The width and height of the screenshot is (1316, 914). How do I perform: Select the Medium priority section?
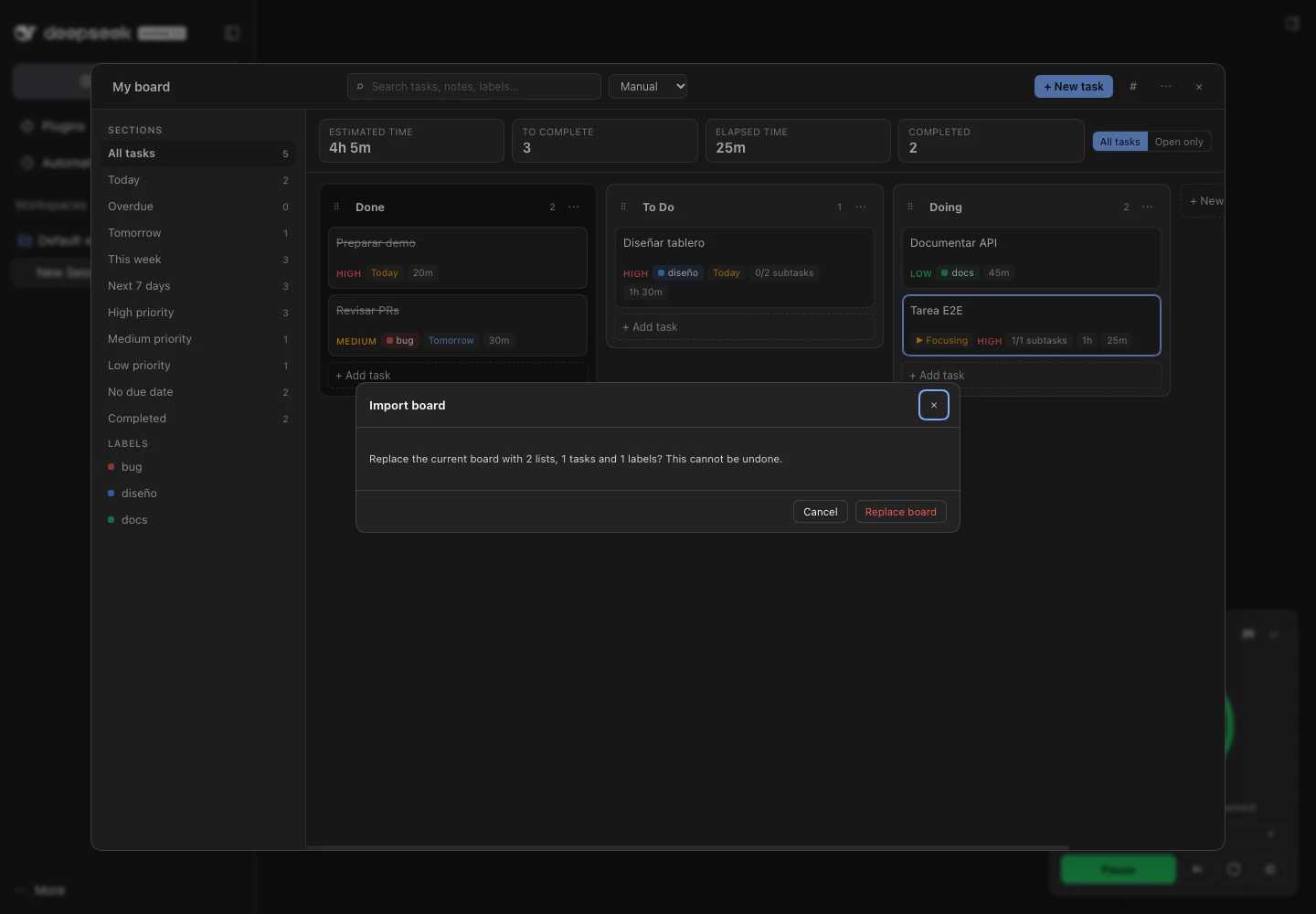(x=197, y=339)
